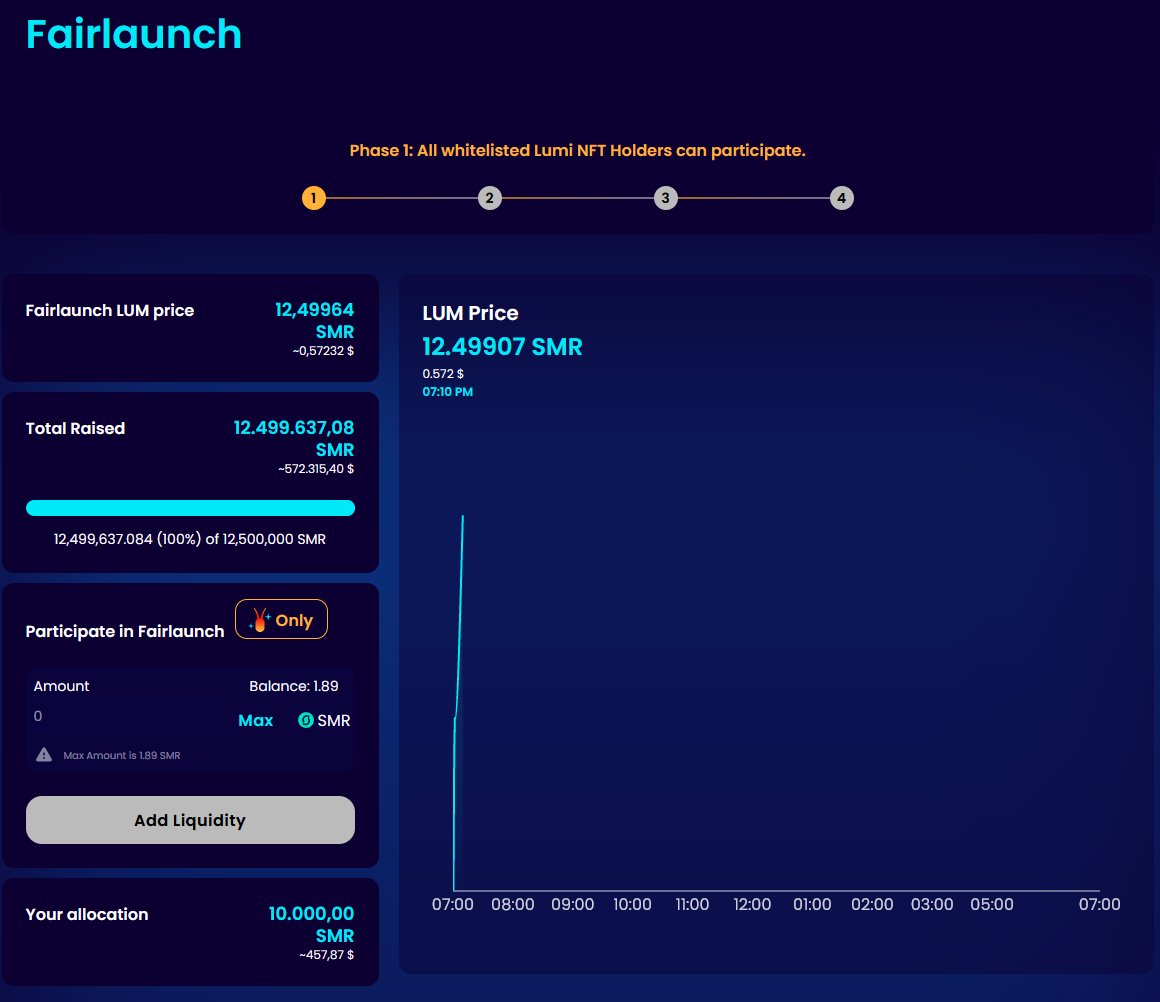1160x1002 pixels.
Task: Click the Add Liquidity button
Action: pos(190,820)
